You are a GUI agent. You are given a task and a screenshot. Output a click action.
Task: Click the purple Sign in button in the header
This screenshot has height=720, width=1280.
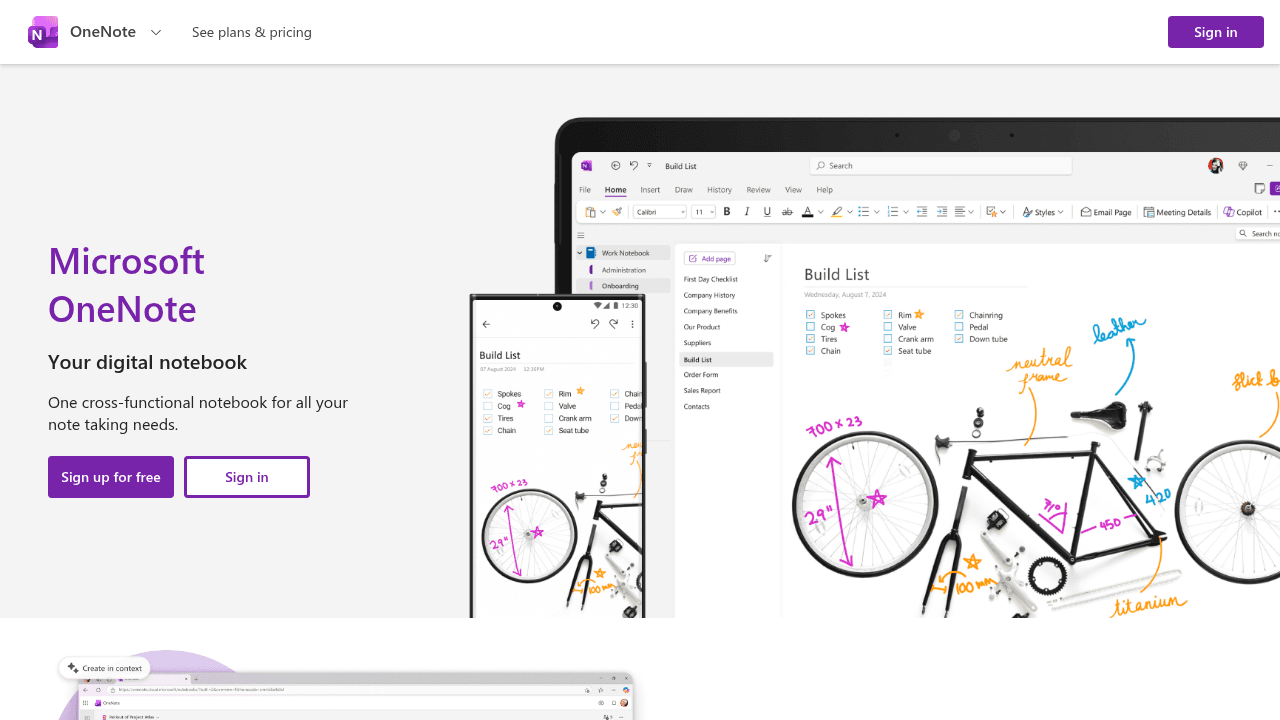[1215, 32]
